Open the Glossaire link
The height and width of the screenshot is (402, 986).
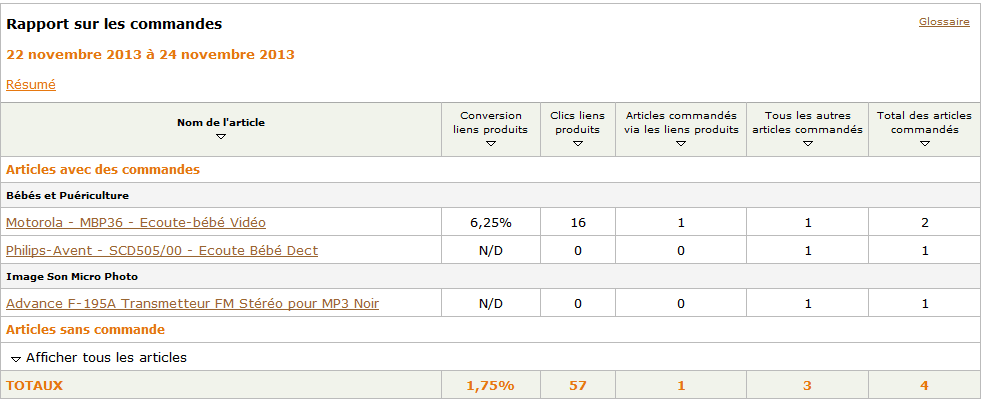coord(944,22)
